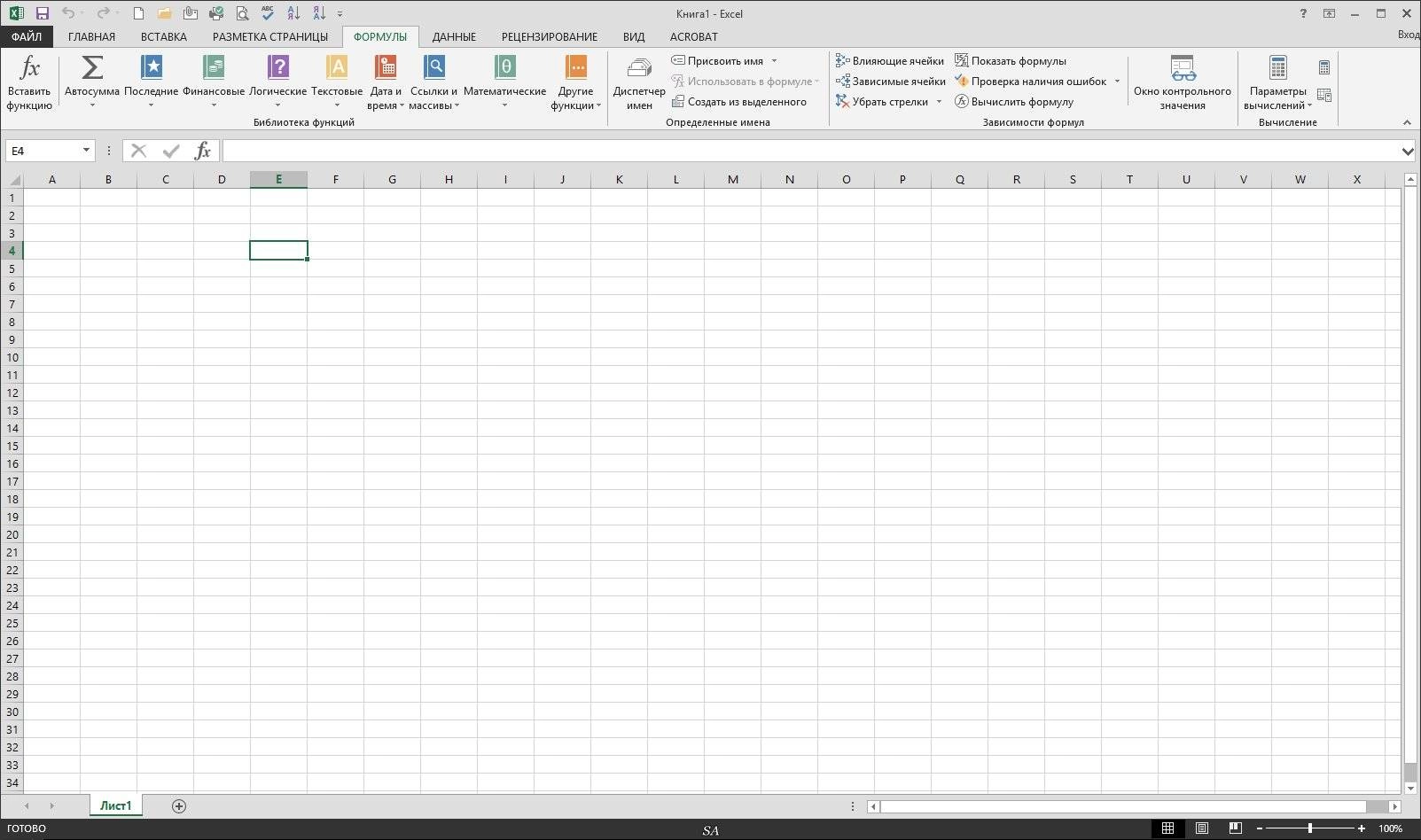The image size is (1421, 840).
Task: Switch to the ВСТАВКА tab
Action: click(x=163, y=37)
